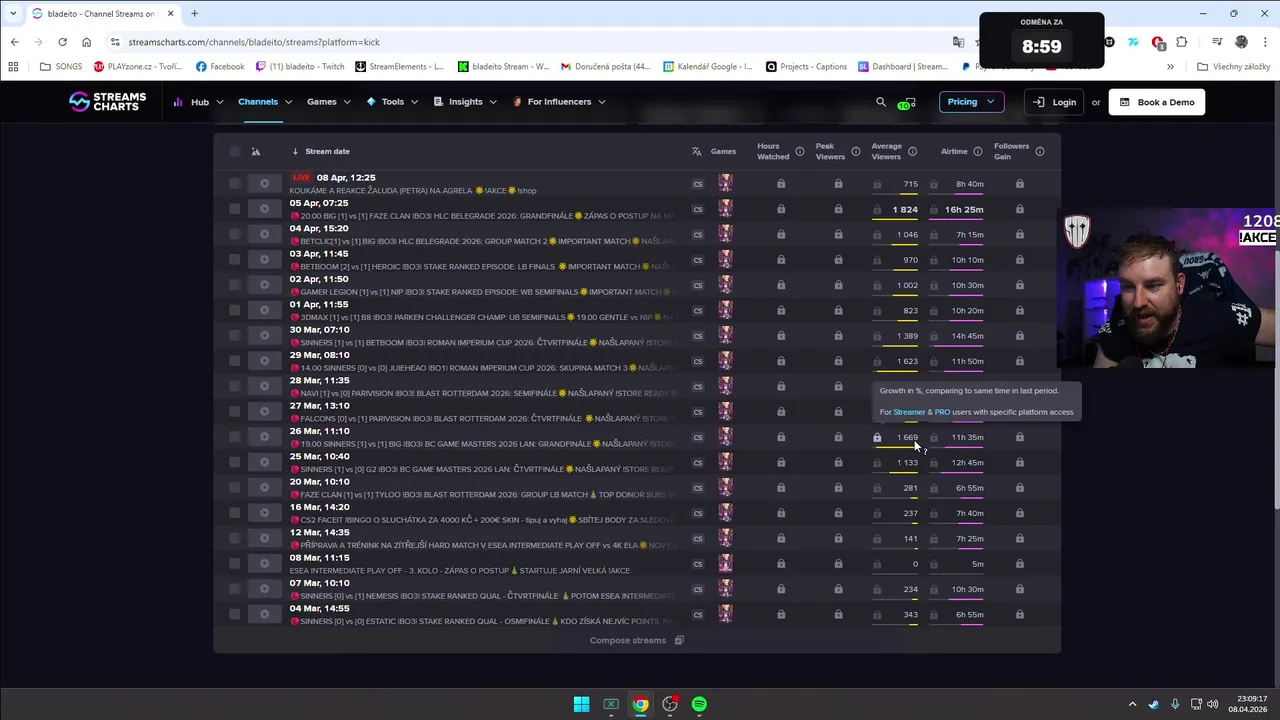The width and height of the screenshot is (1280, 720).
Task: Open the bladeito - Twitch bookmark
Action: [x=300, y=67]
